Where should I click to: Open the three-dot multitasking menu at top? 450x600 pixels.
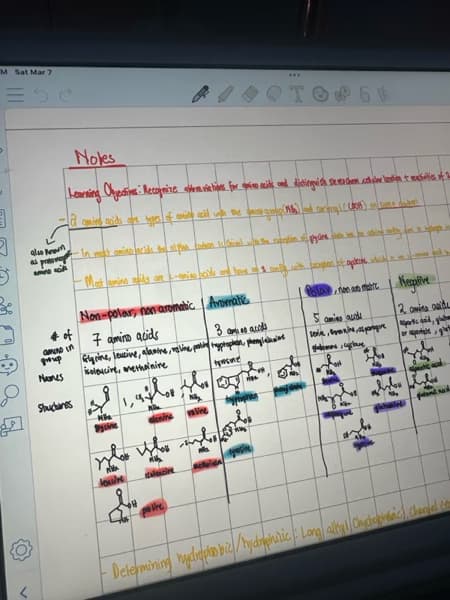click(294, 75)
